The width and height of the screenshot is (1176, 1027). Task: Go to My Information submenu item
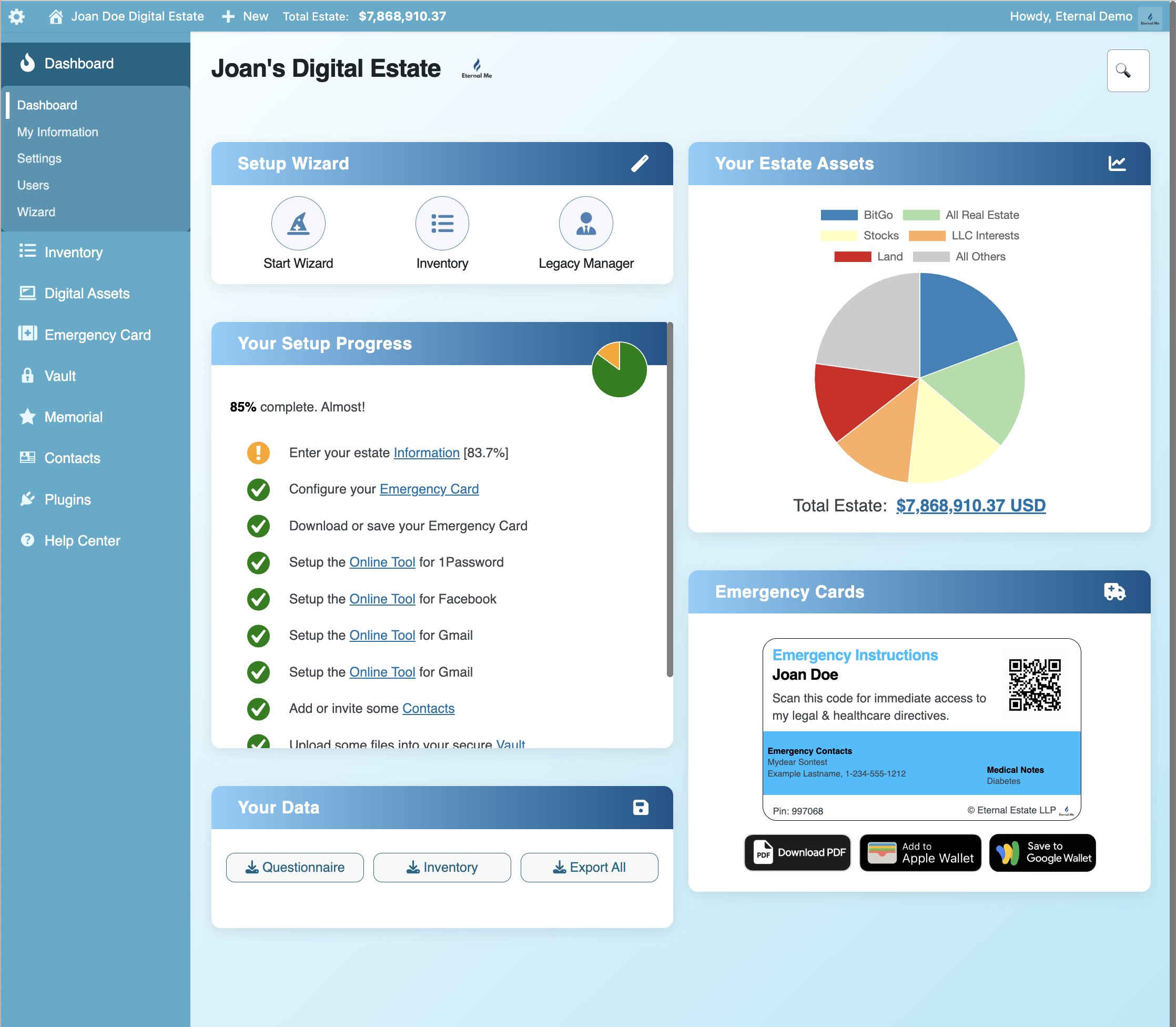pos(57,132)
